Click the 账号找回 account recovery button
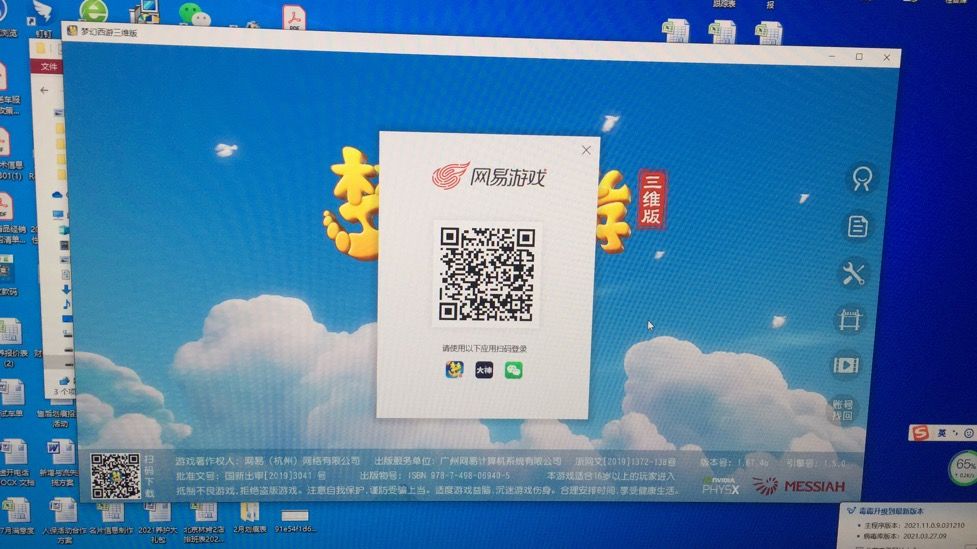The width and height of the screenshot is (977, 549). coord(842,410)
